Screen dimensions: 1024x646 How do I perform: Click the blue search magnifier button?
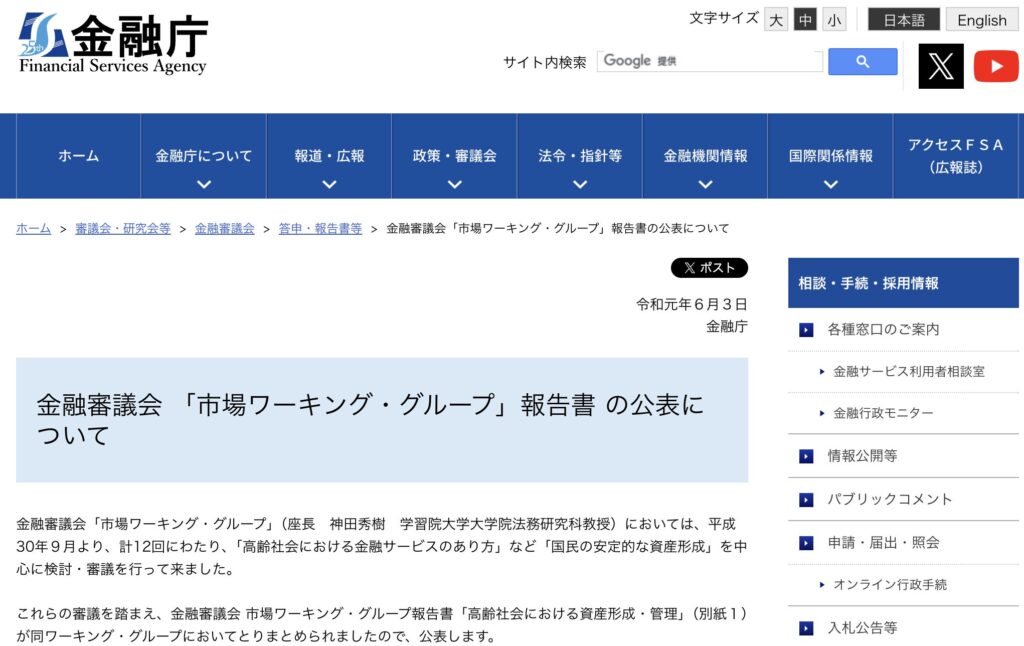(x=863, y=61)
